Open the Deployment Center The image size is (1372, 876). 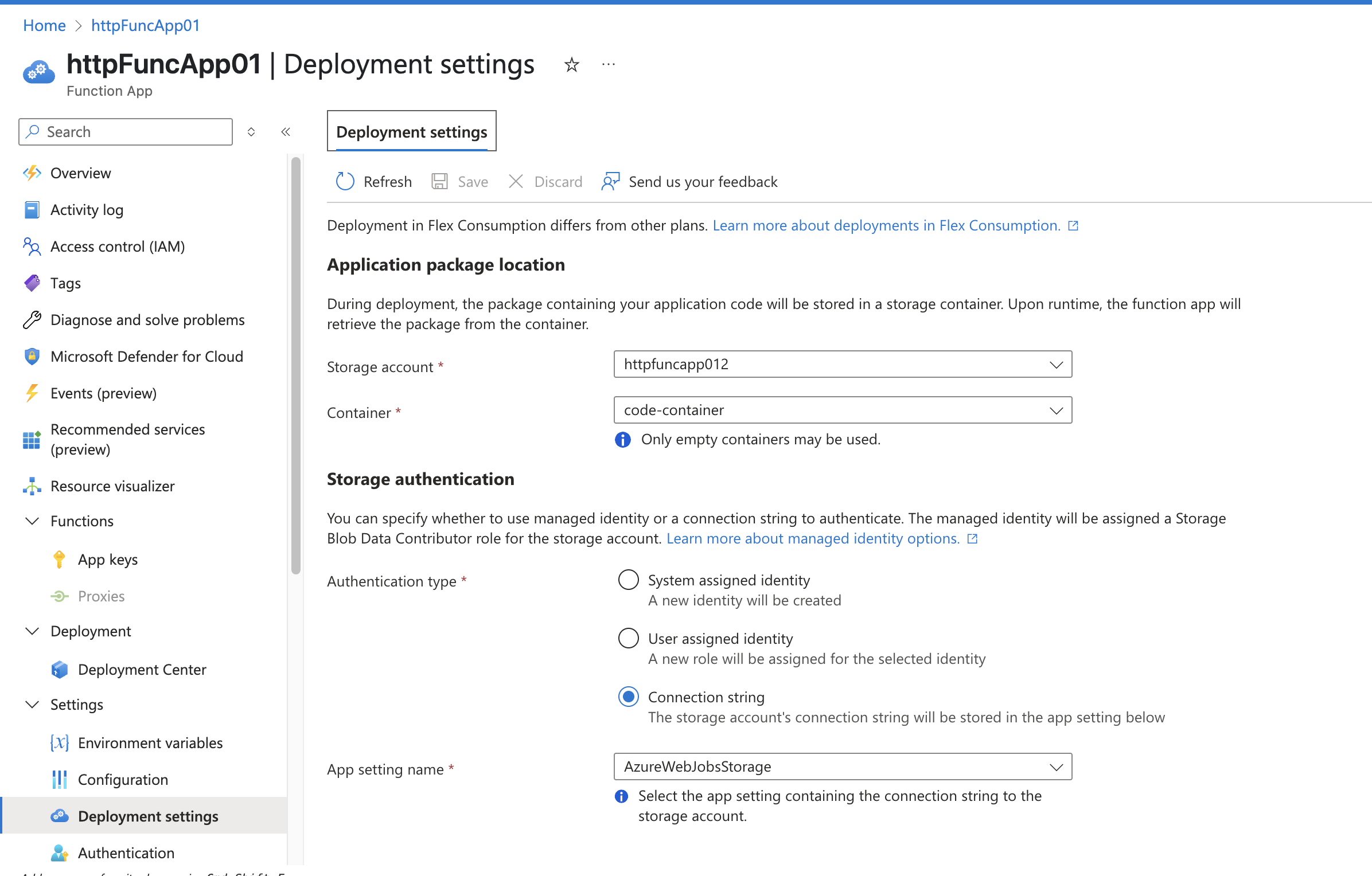click(x=142, y=669)
